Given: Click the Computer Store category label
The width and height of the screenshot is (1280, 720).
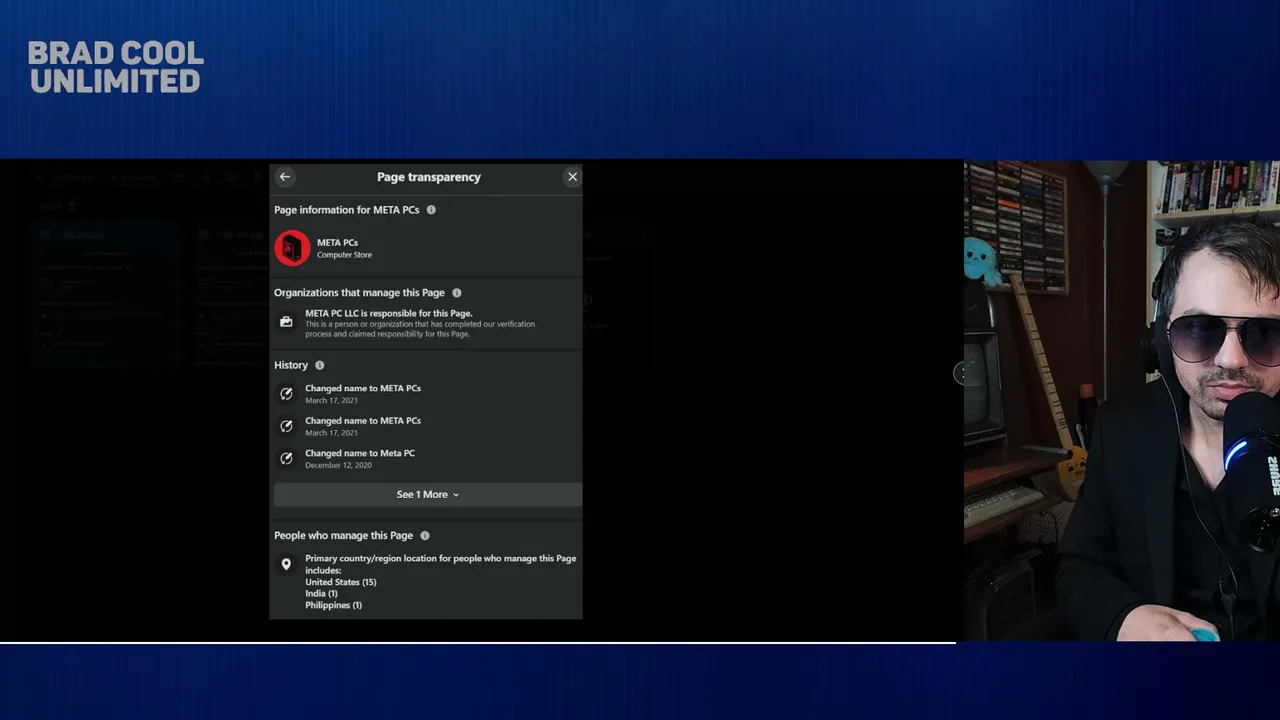Looking at the screenshot, I should (344, 255).
